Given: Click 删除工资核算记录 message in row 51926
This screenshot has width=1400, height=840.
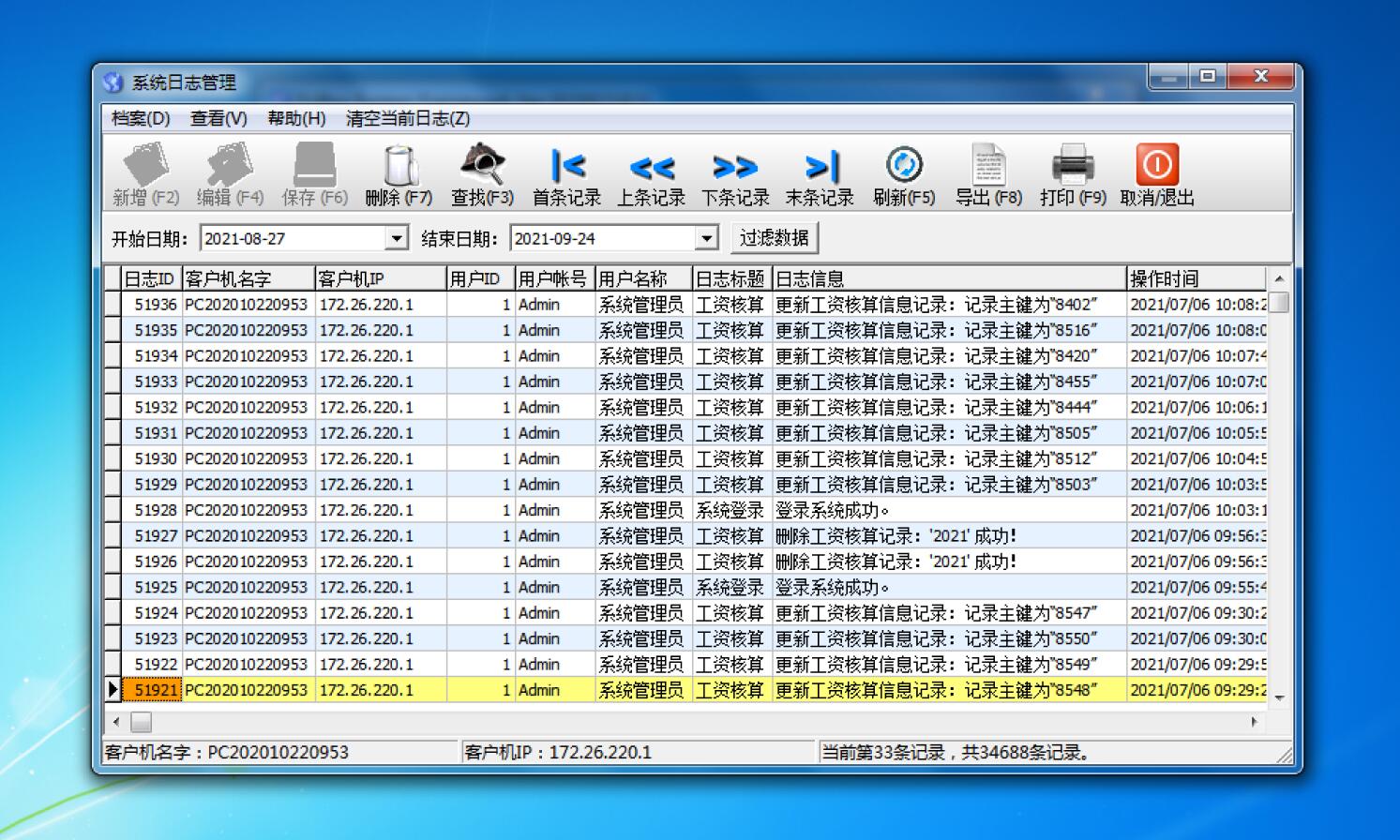Looking at the screenshot, I should [949, 562].
